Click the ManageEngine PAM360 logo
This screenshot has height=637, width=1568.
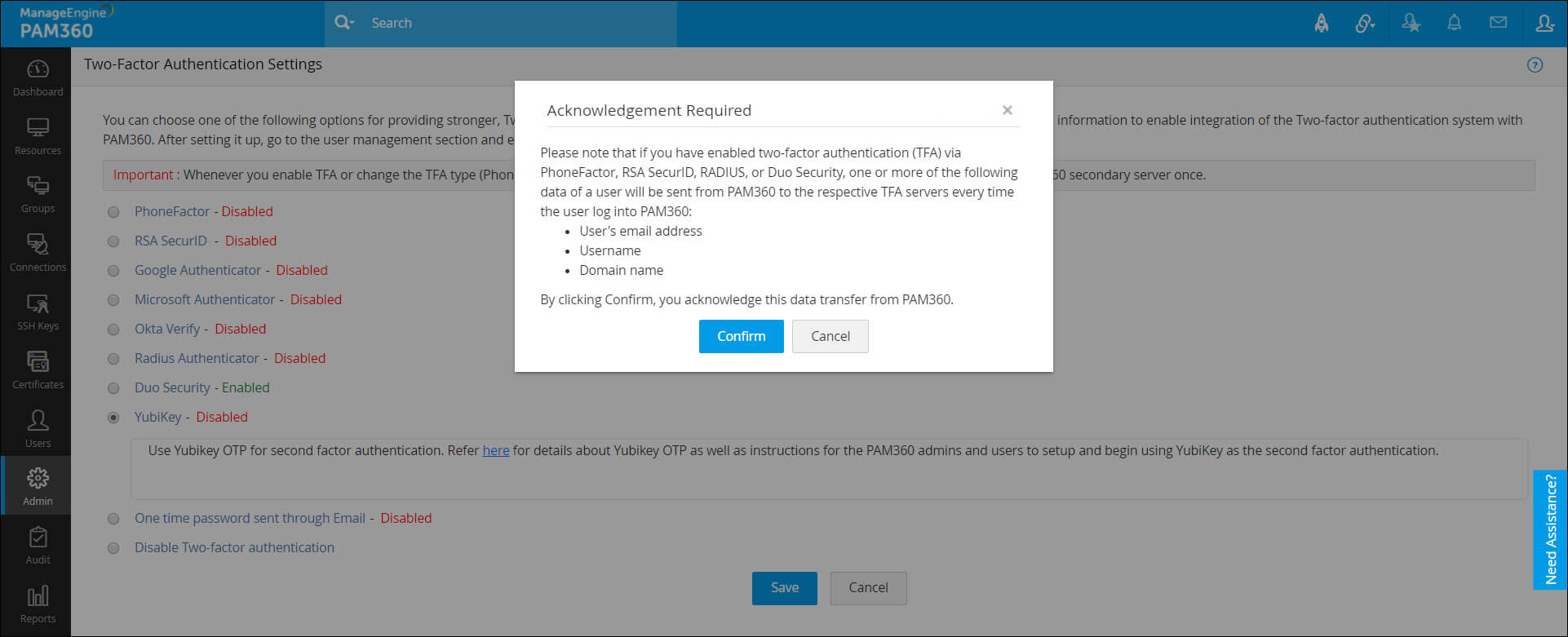pos(65,23)
